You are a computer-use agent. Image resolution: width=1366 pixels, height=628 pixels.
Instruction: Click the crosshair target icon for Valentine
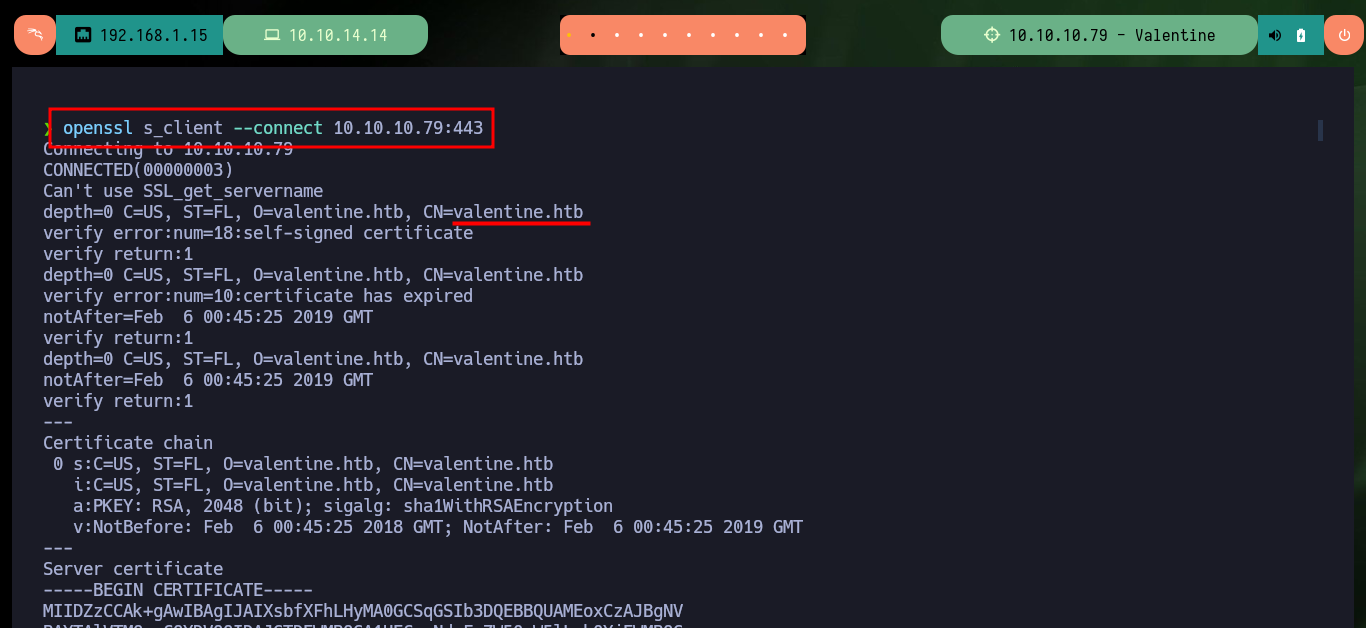point(991,35)
